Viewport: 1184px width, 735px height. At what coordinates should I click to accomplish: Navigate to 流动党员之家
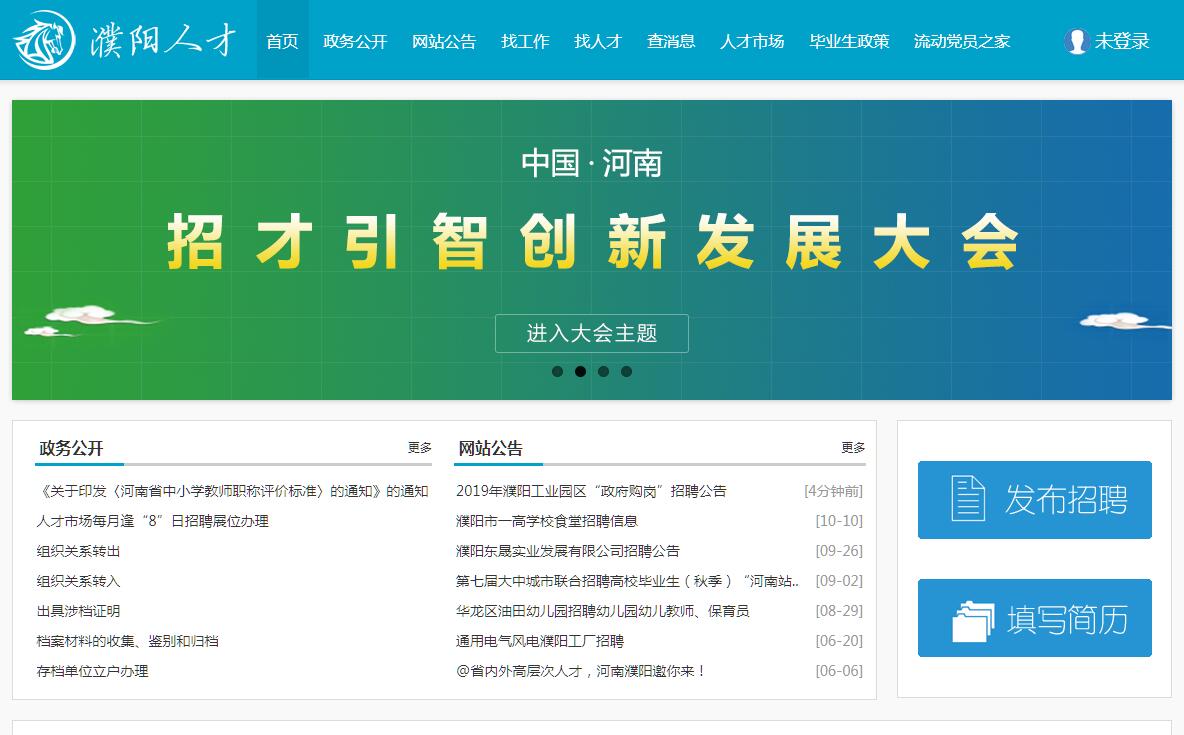pyautogui.click(x=961, y=41)
